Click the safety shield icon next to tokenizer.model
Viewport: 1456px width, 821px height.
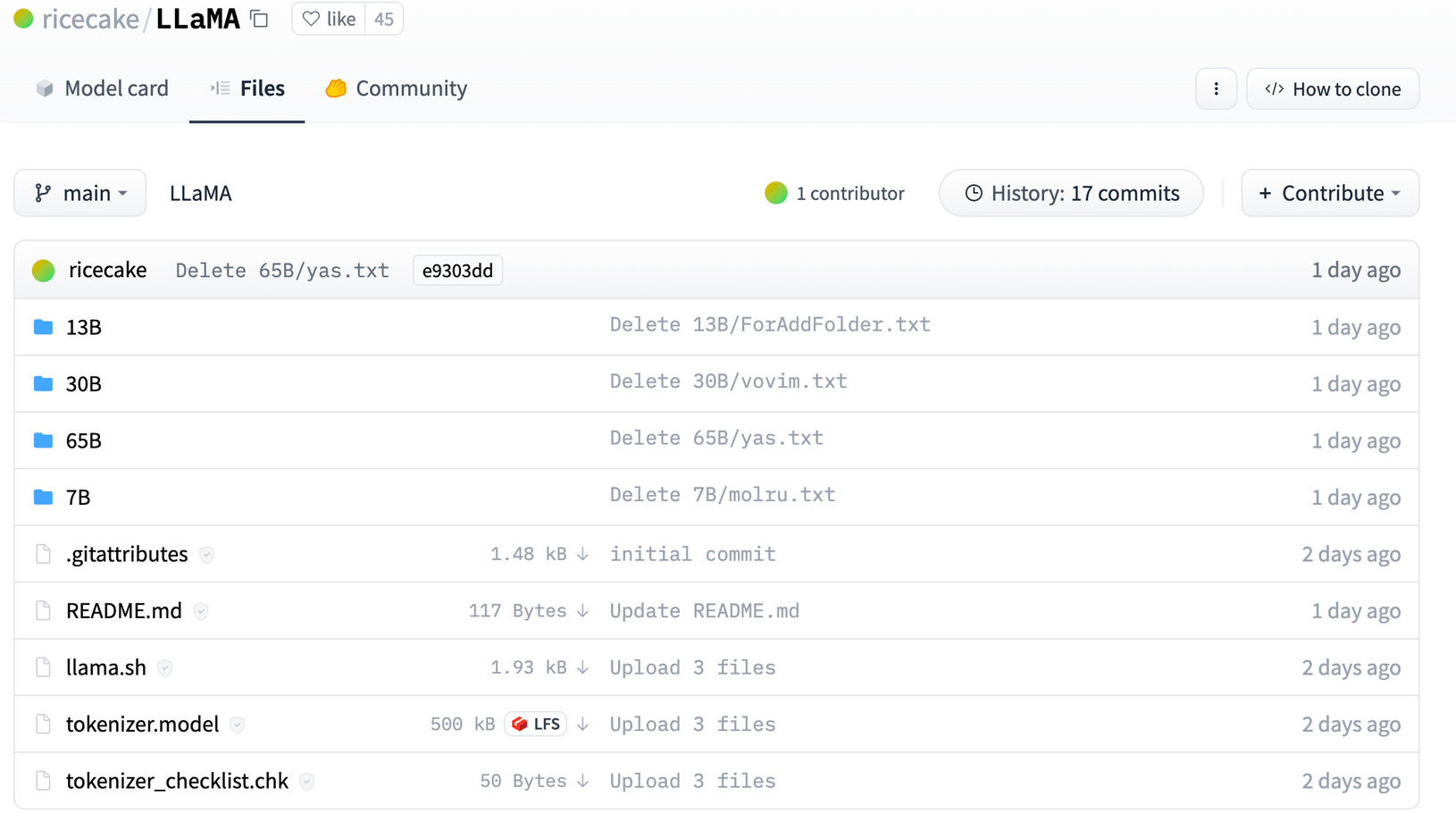tap(237, 725)
